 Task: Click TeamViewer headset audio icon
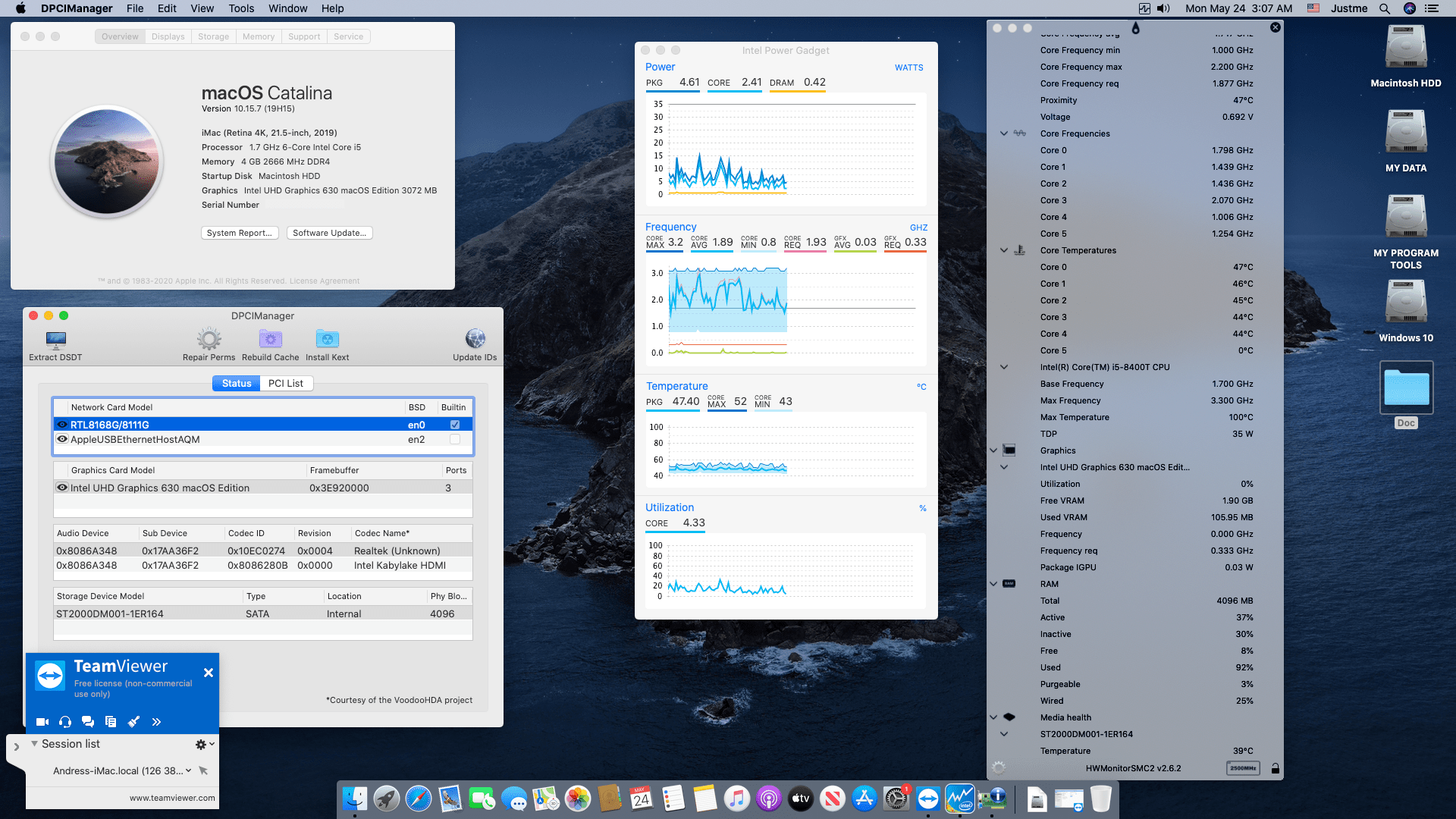click(65, 722)
